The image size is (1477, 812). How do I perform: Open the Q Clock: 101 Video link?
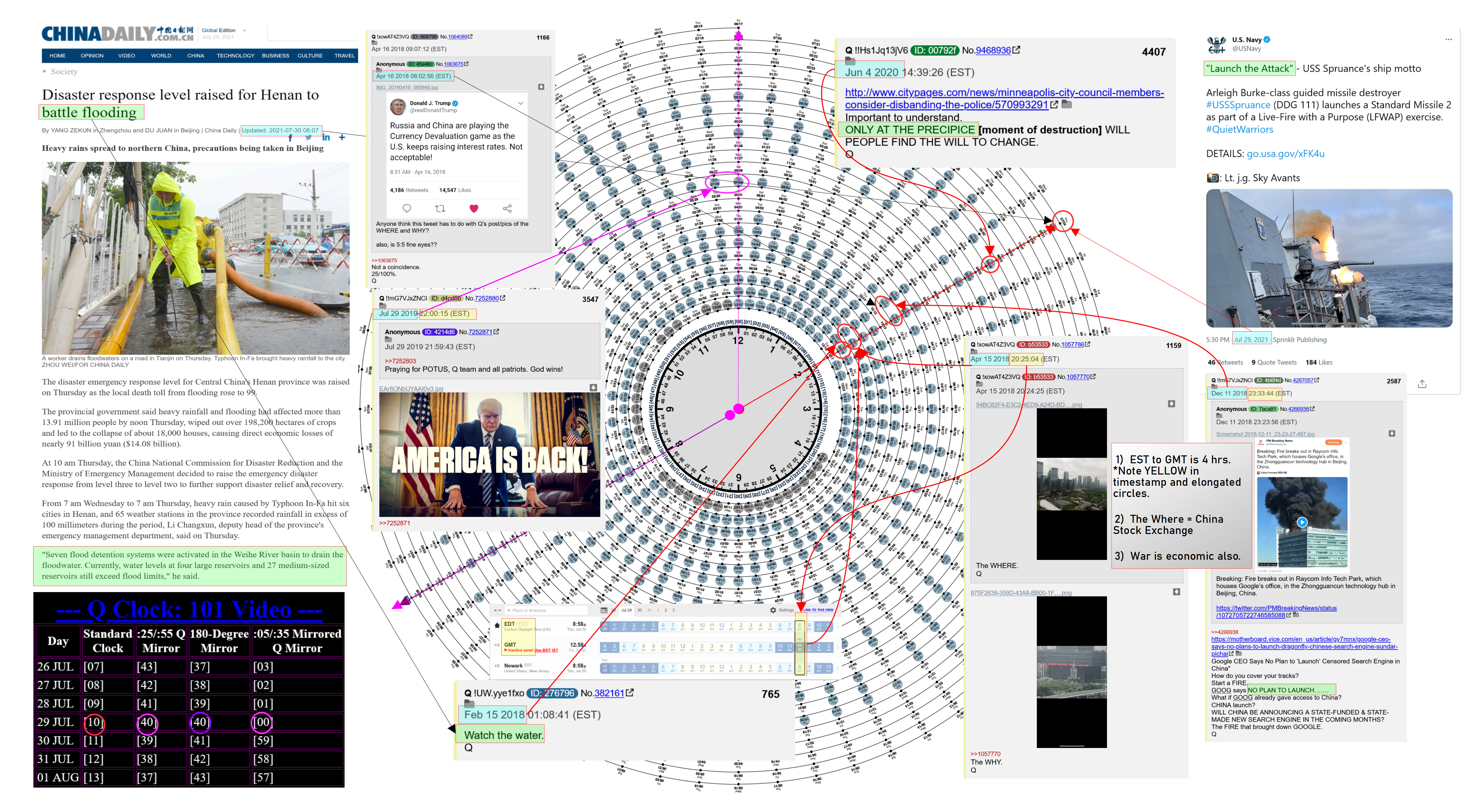click(189, 609)
